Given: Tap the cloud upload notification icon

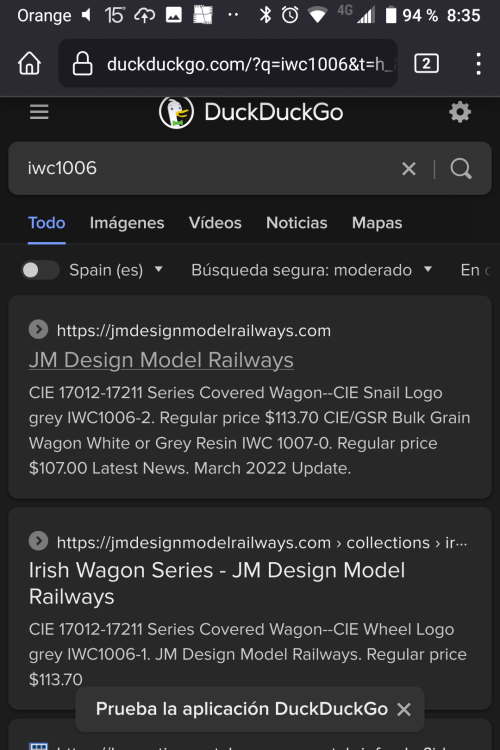Looking at the screenshot, I should pyautogui.click(x=144, y=15).
